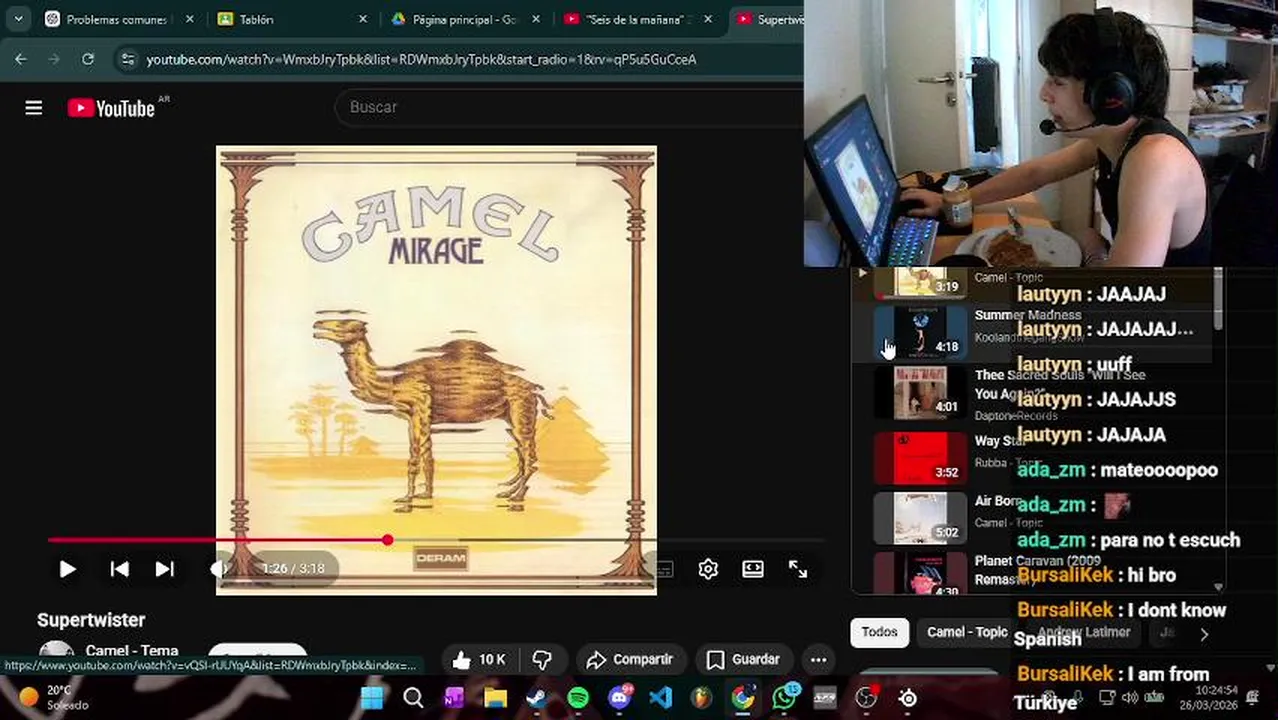The width and height of the screenshot is (1278, 720).
Task: Show more filter chips with right chevron
Action: (x=1204, y=634)
